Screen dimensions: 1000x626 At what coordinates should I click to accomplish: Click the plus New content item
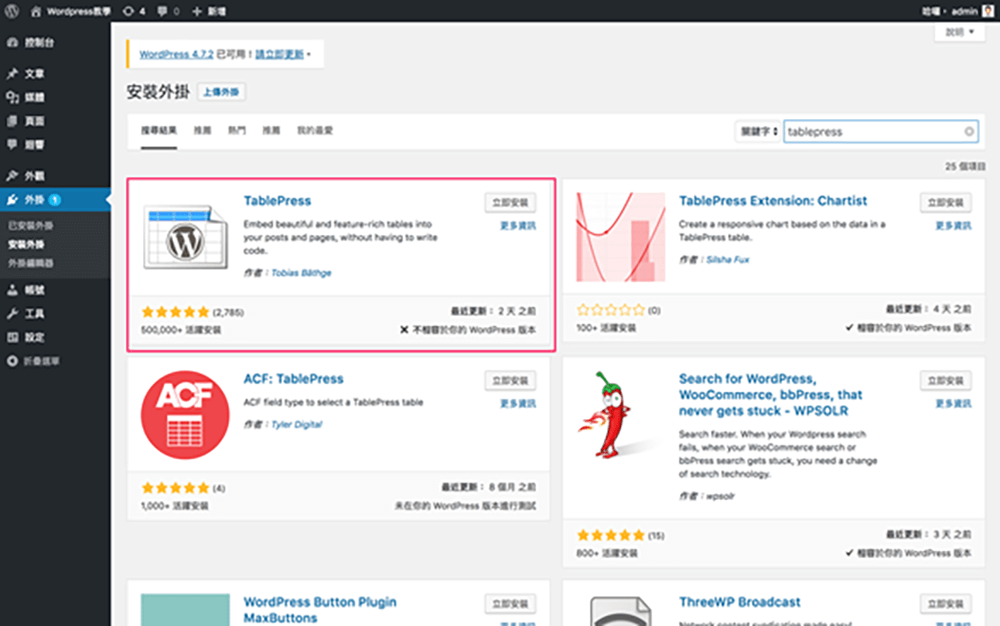(209, 11)
